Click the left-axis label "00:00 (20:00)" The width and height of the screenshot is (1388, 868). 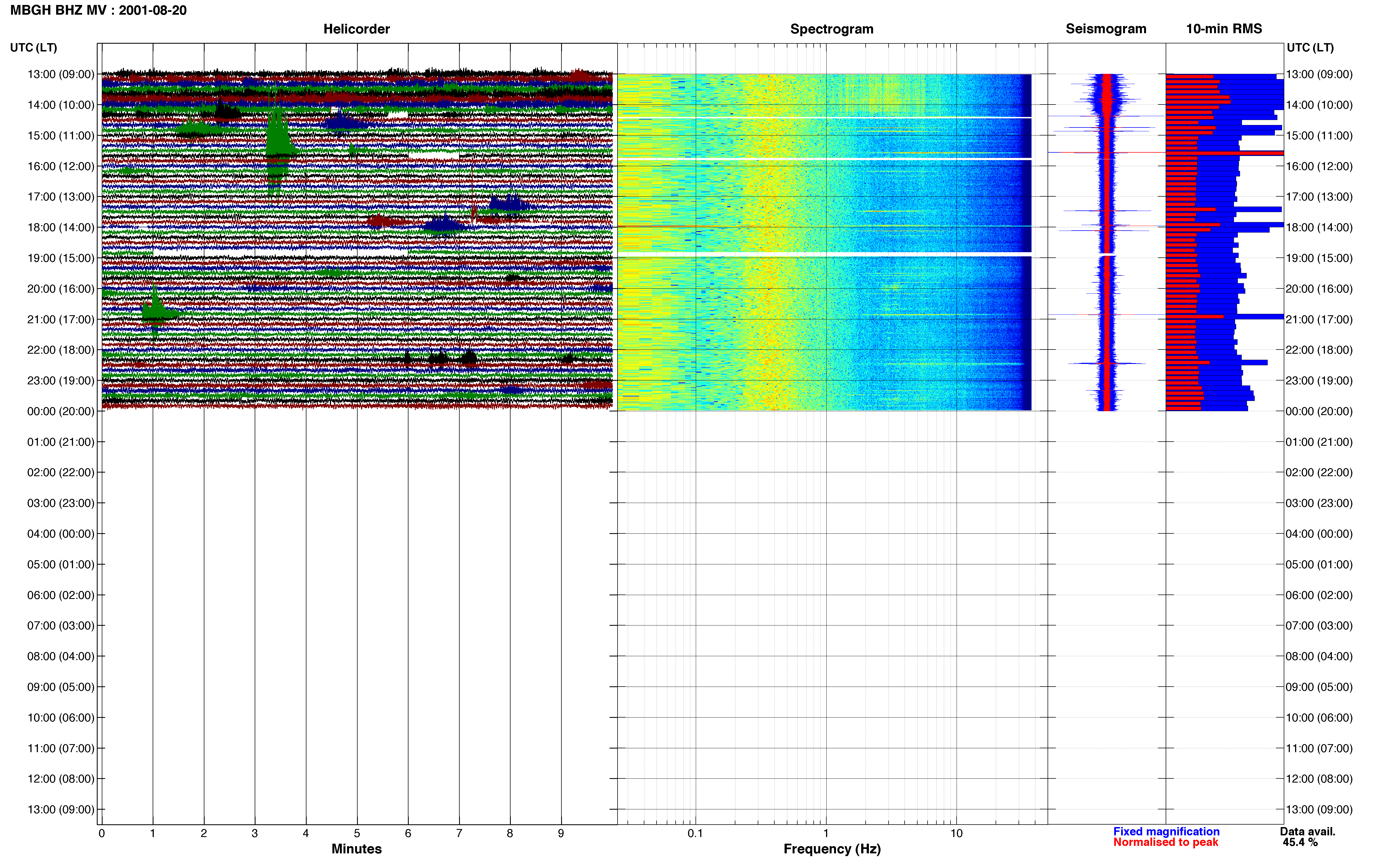61,411
